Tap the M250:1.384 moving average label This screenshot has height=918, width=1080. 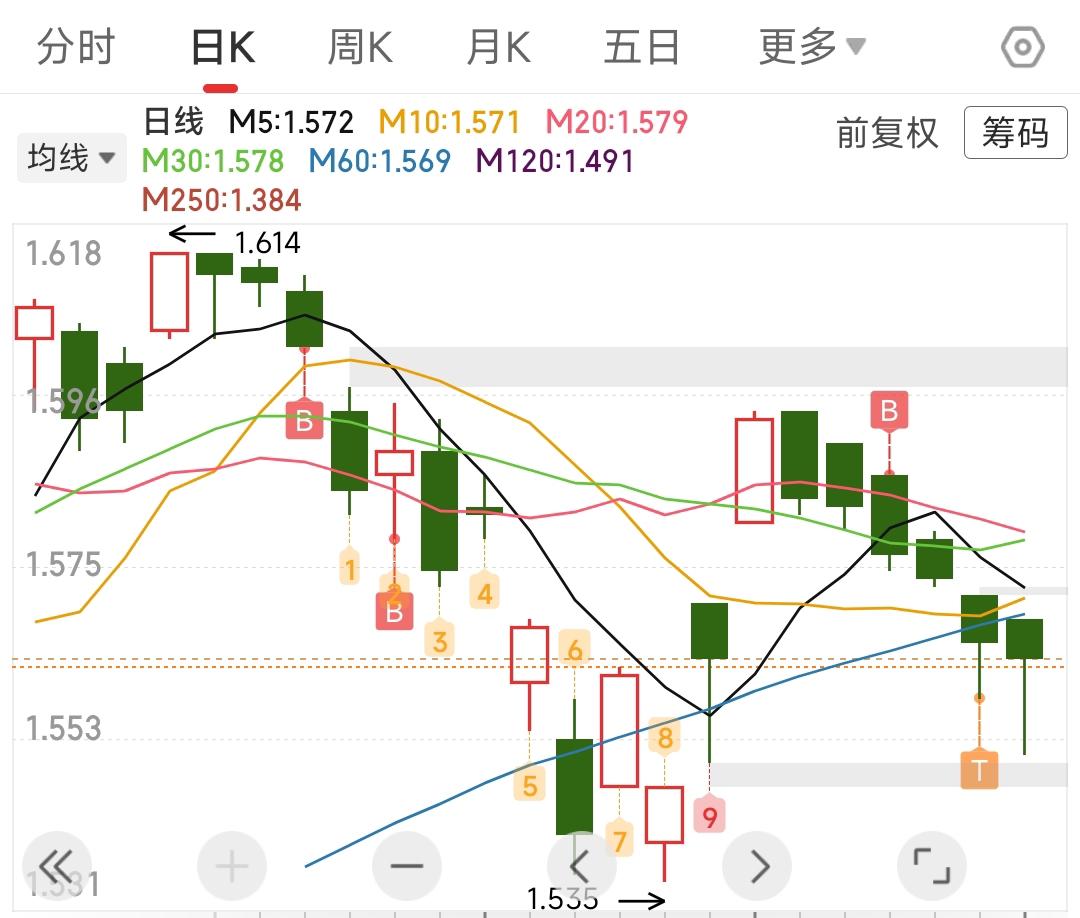point(221,200)
